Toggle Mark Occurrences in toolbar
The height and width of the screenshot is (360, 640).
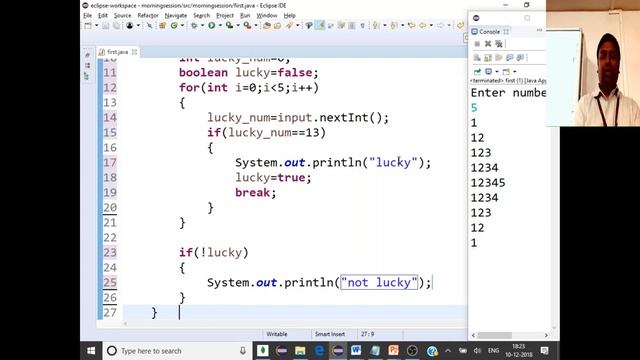click(x=320, y=25)
